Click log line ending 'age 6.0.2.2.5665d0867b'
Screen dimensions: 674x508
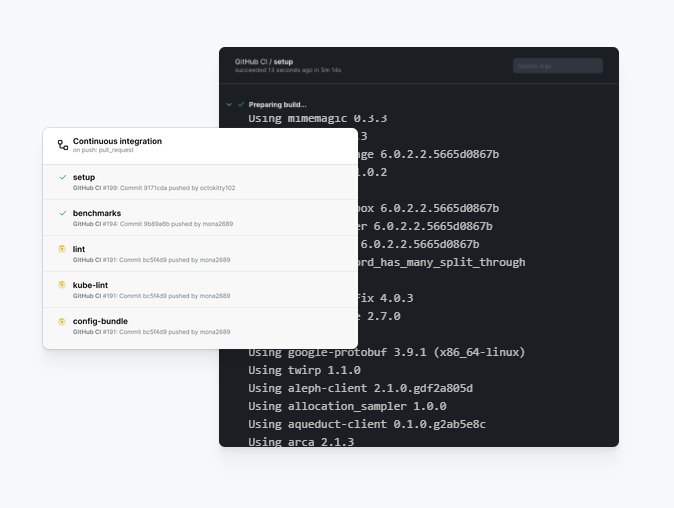[x=429, y=154]
